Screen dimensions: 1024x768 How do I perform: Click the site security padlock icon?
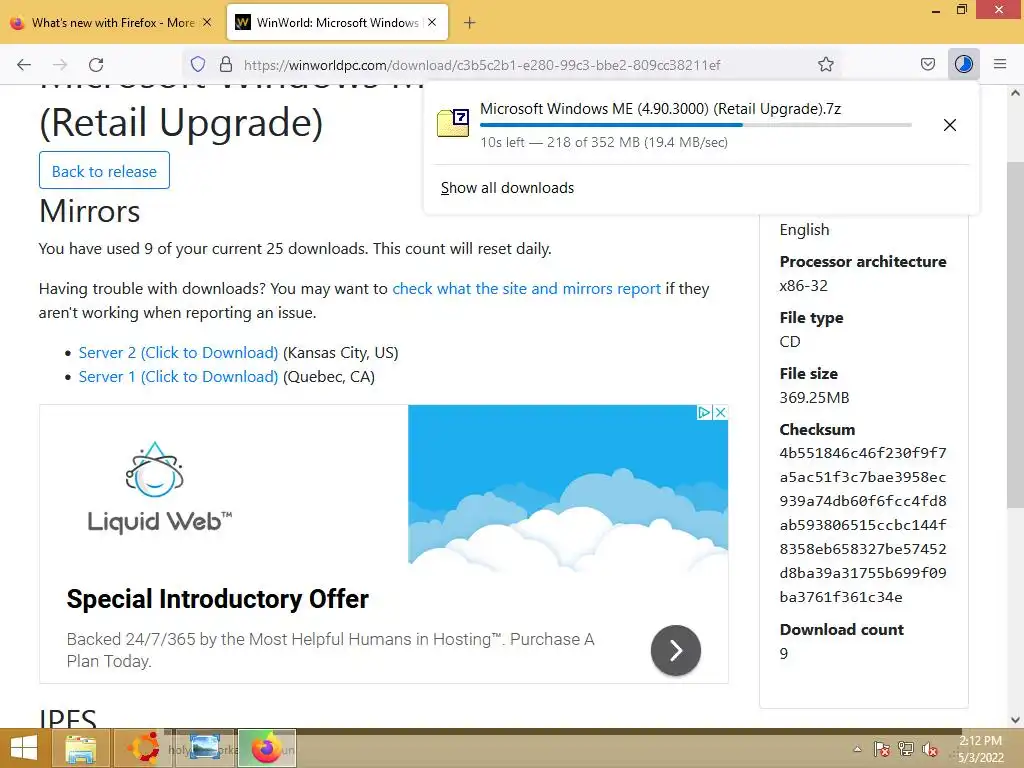226,64
